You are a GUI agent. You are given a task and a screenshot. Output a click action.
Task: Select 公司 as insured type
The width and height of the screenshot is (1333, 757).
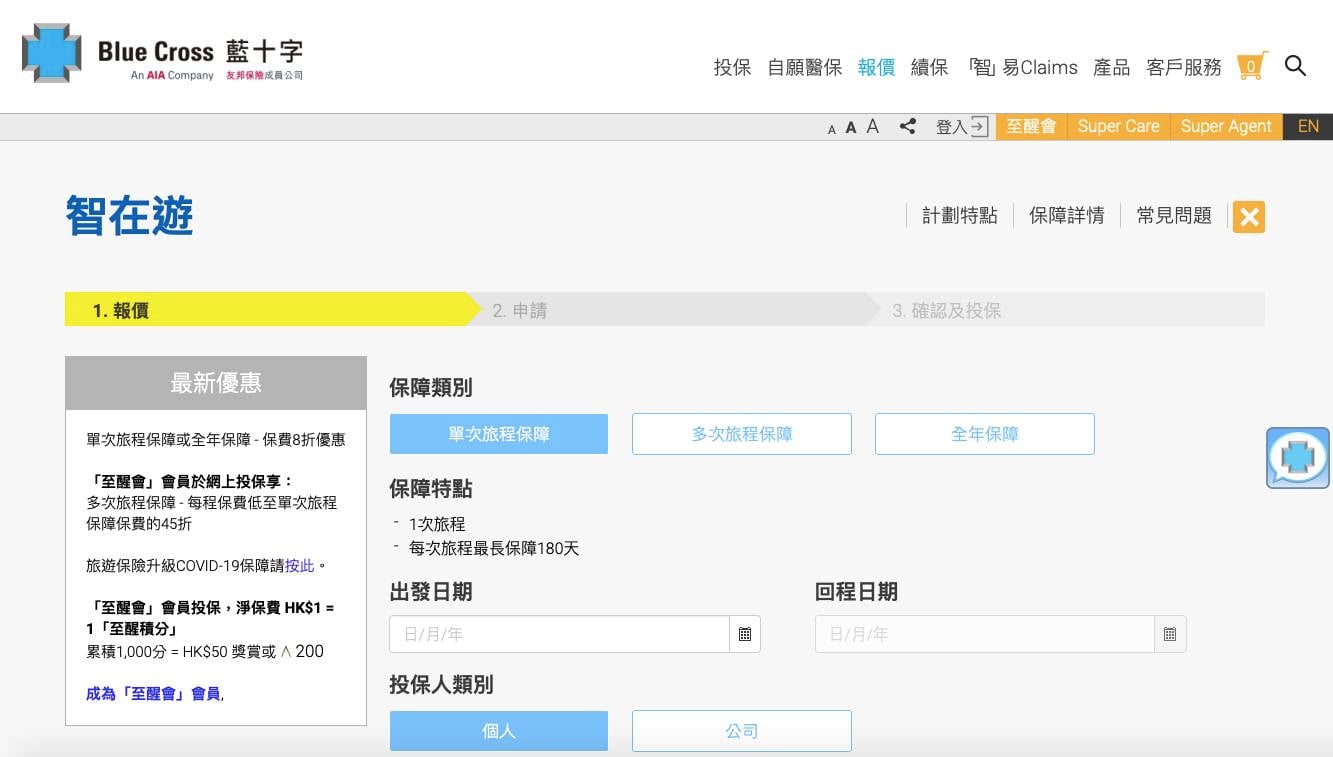point(742,731)
